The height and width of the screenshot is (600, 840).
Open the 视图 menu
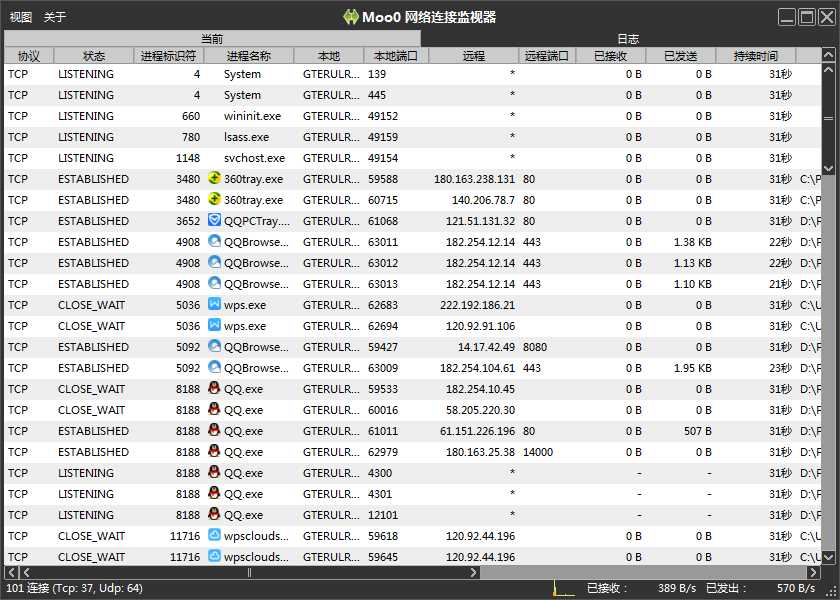point(20,17)
